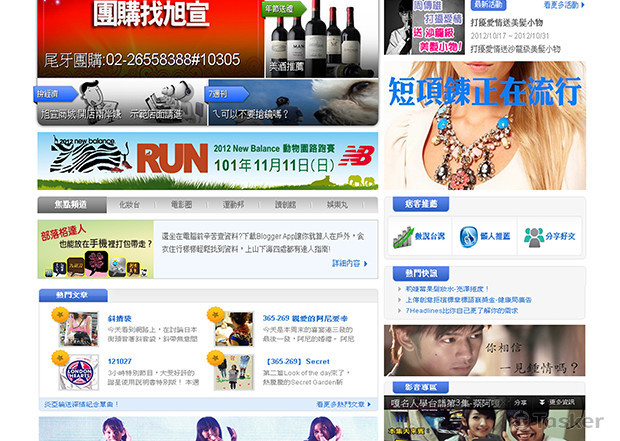Open the ㄟ可以不要搶鏡嗎 banner
Viewport: 620px width, 441px height.
[293, 102]
